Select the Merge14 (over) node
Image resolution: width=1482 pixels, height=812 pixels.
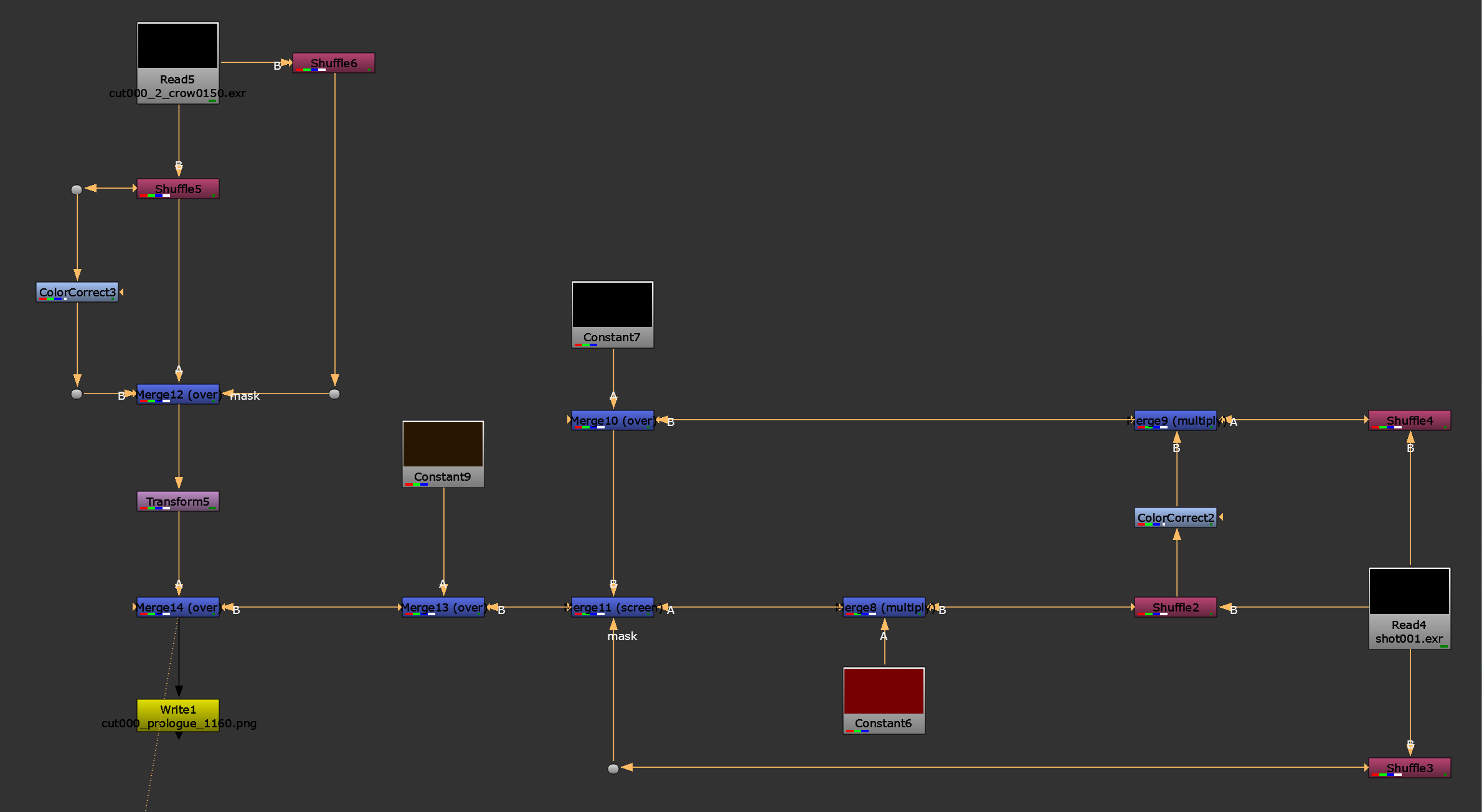tap(178, 607)
